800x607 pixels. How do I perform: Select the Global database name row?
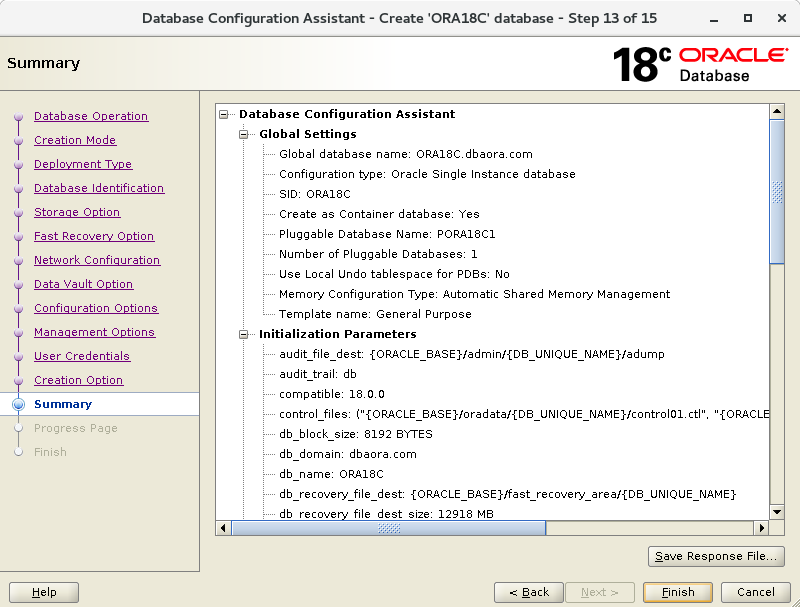coord(406,154)
